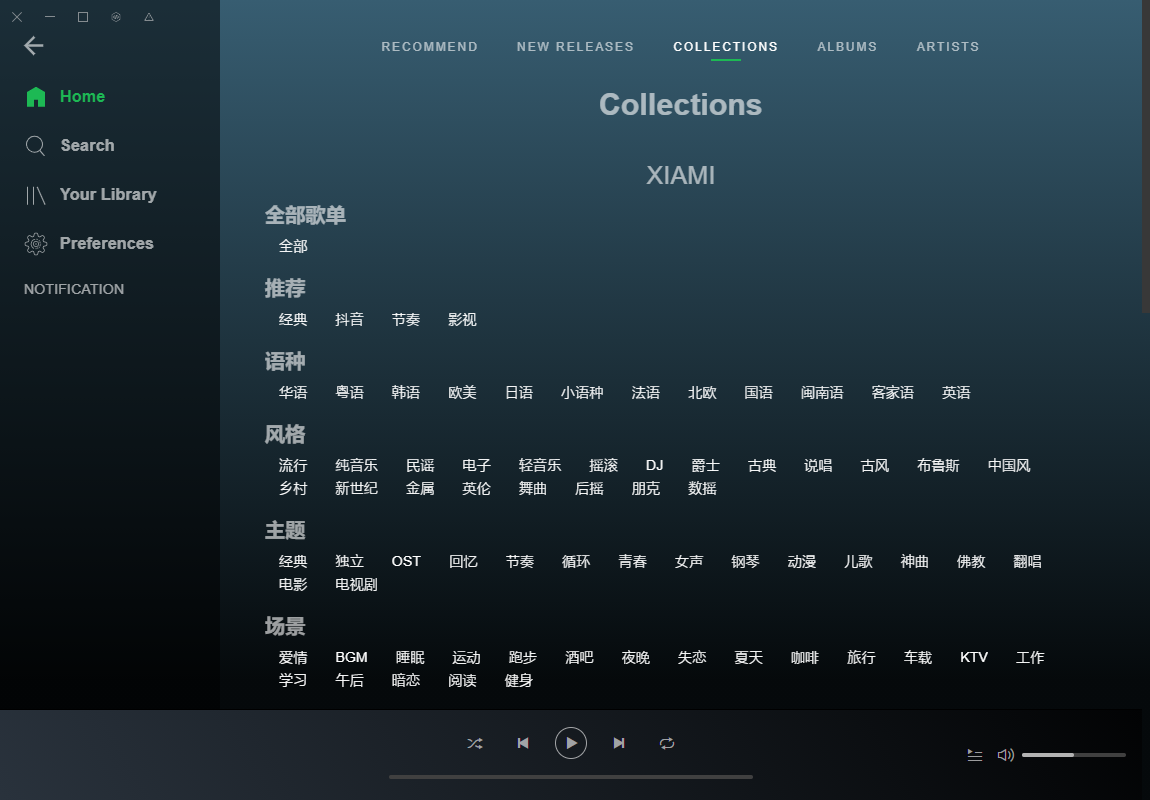Click the Search magnifier icon in the sidebar
The image size is (1150, 800).
coord(35,146)
